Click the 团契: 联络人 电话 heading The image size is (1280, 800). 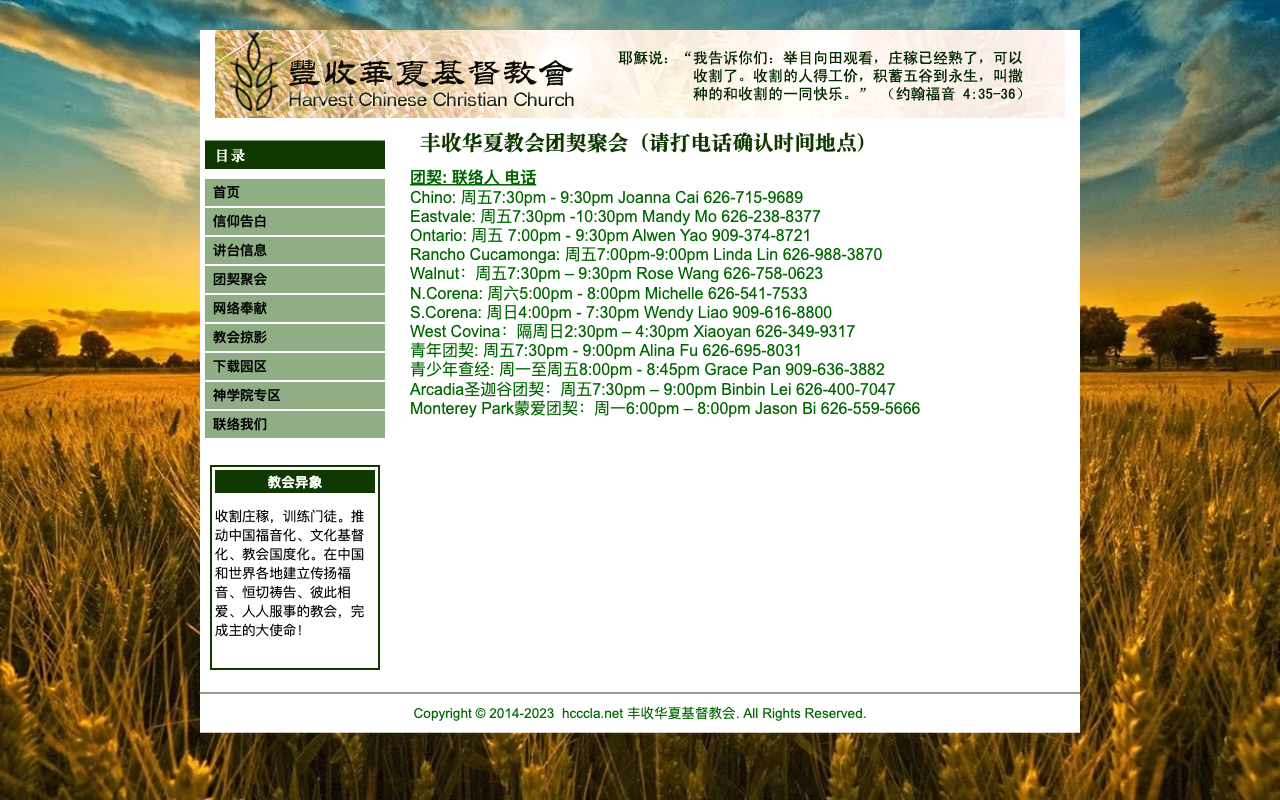tap(473, 178)
